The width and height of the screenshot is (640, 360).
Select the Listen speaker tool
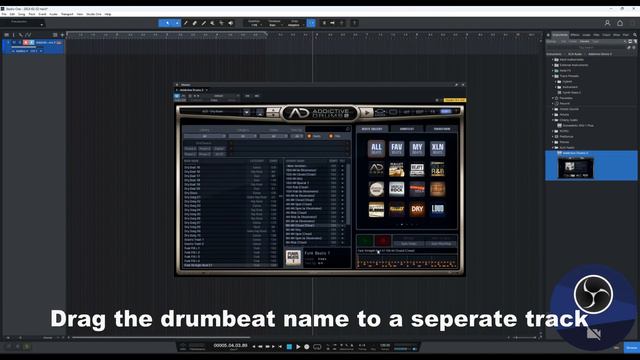coord(231,23)
